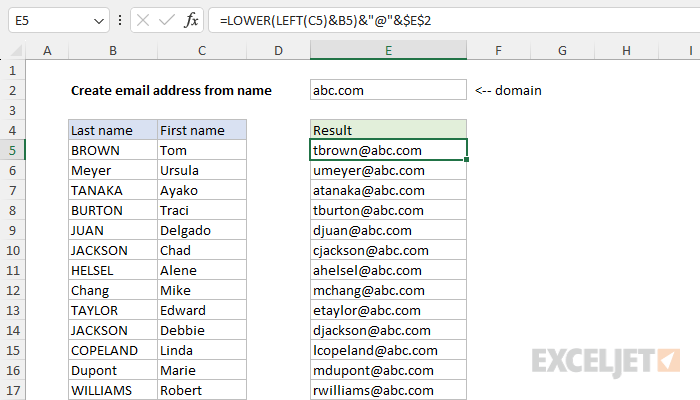Select row 1 header
The height and width of the screenshot is (400, 700).
(12, 70)
